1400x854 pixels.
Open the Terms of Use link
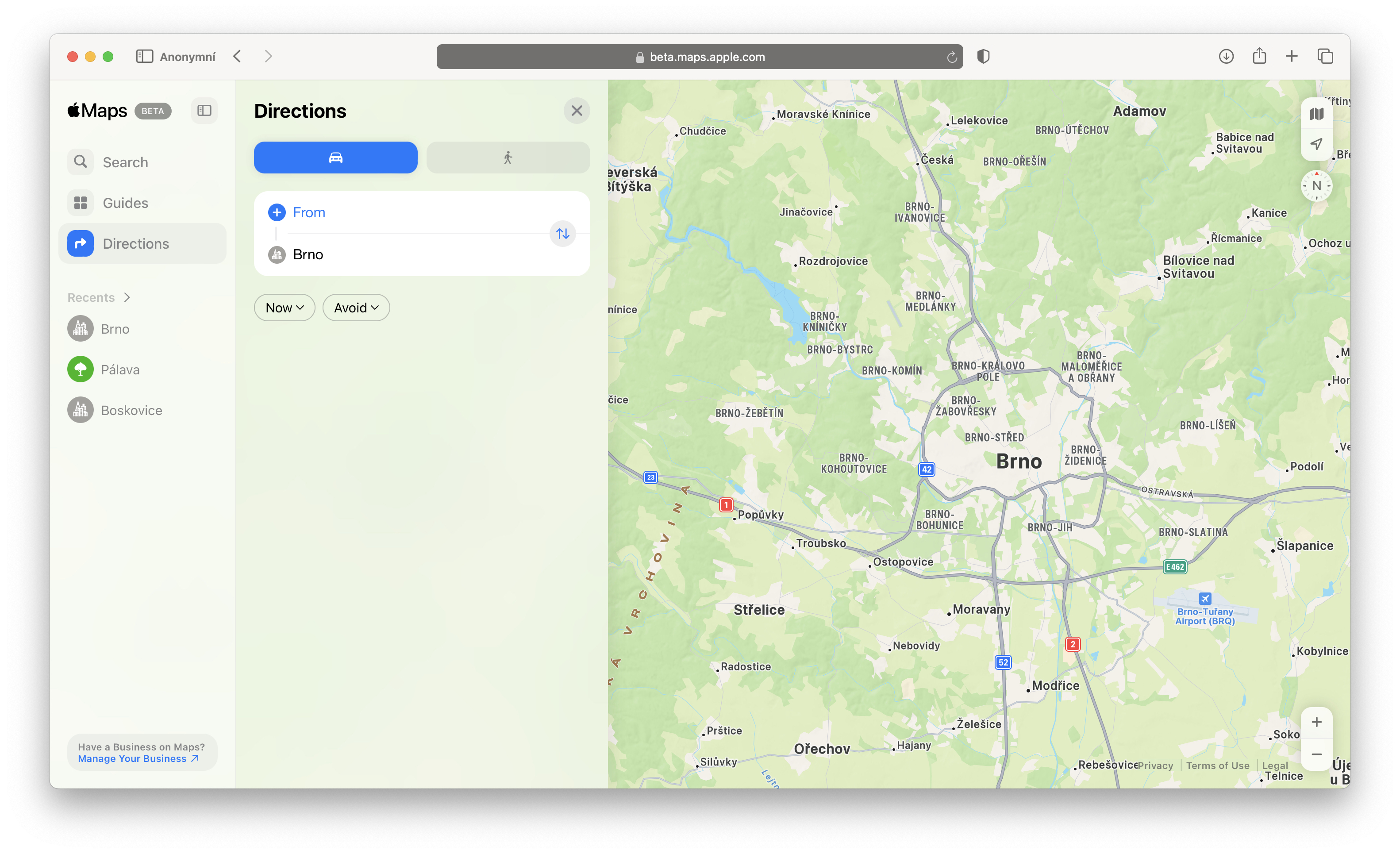point(1218,766)
